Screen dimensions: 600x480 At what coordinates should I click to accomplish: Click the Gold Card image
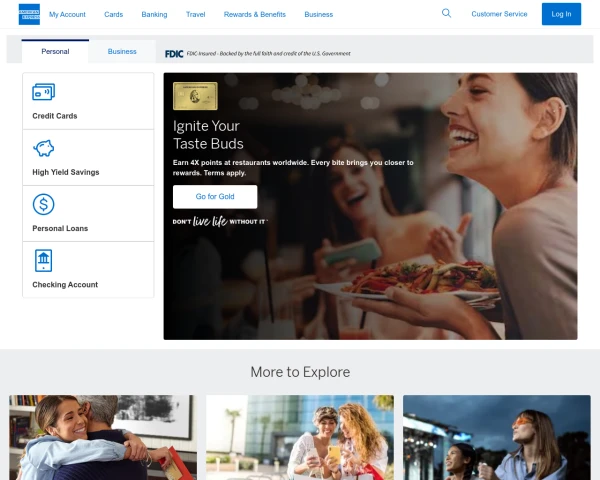pyautogui.click(x=195, y=96)
